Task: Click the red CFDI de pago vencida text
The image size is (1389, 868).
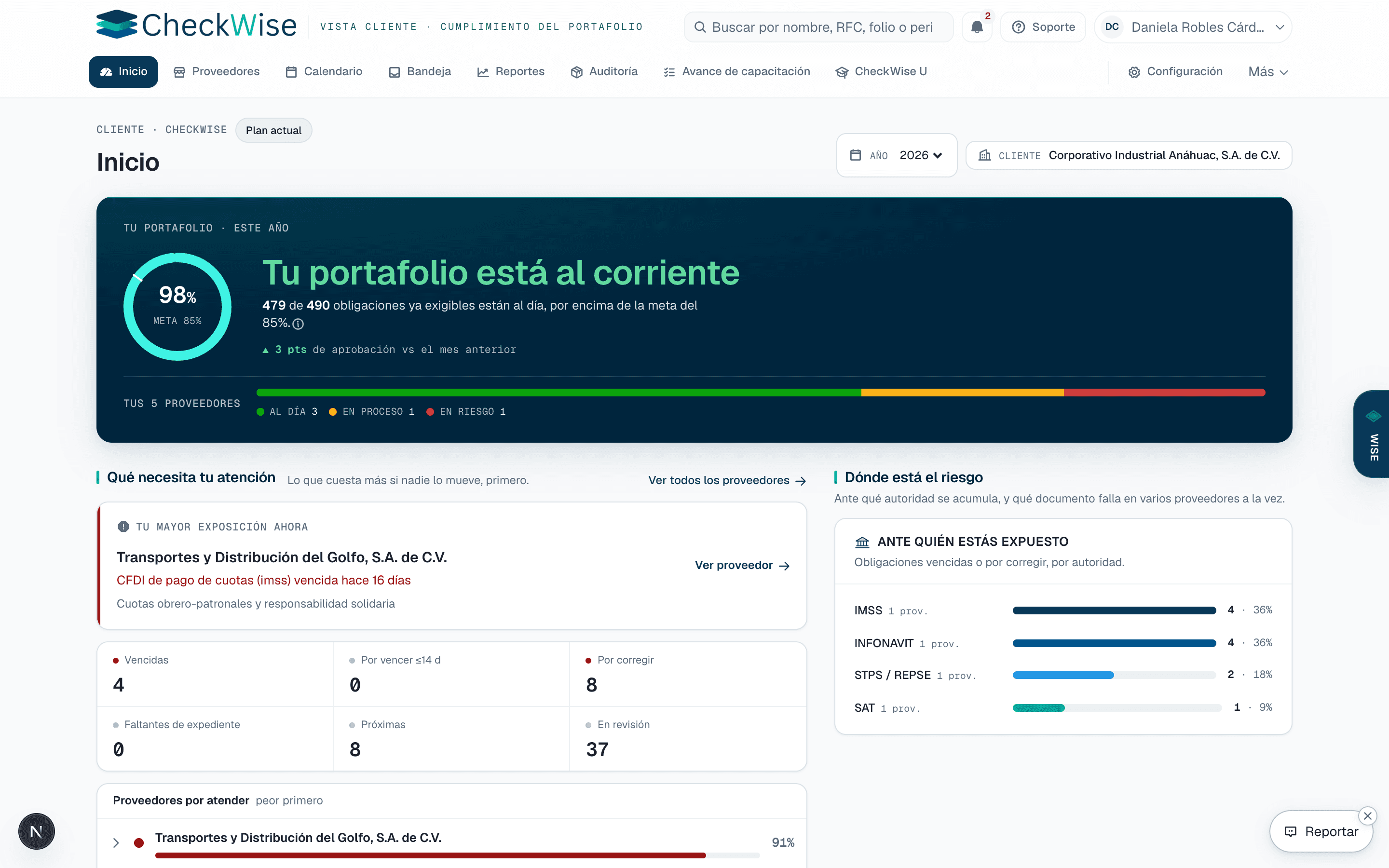Action: pos(263,581)
